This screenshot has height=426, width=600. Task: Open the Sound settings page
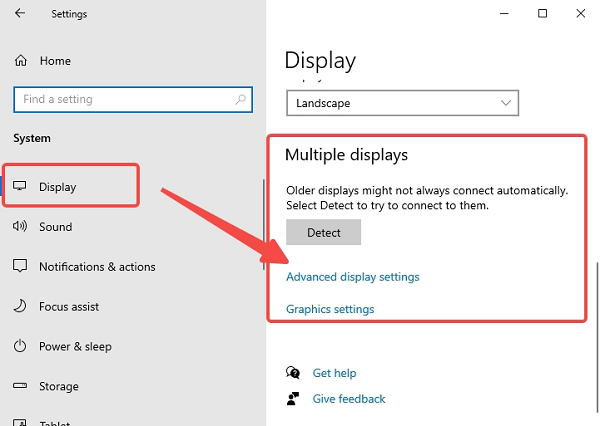55,227
